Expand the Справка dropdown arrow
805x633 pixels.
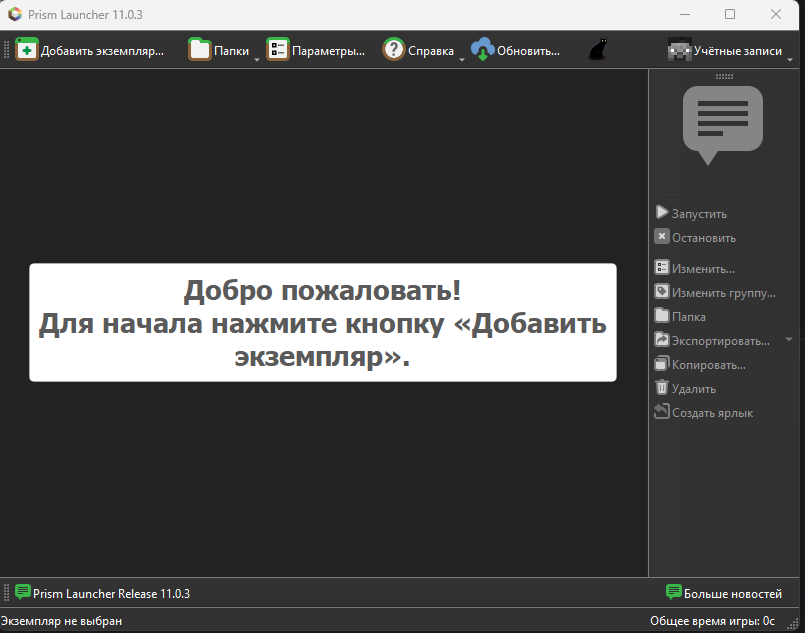[462, 60]
